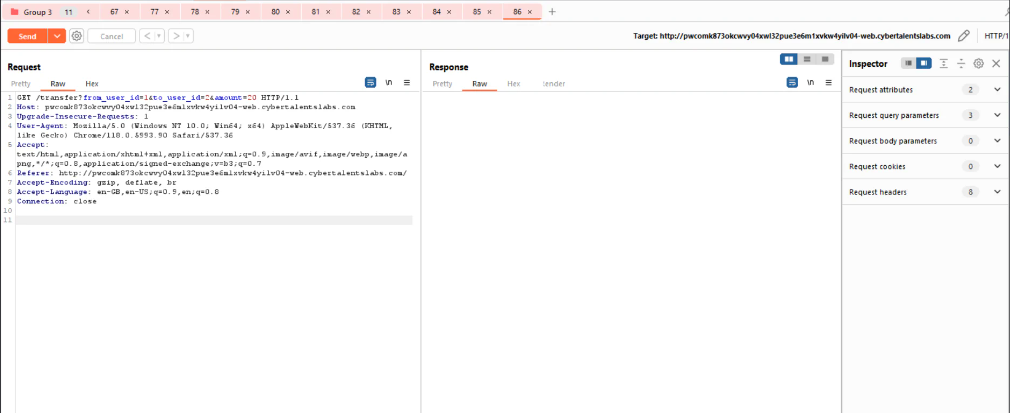
Task: Select the Hex tab in Request panel
Action: (x=92, y=83)
